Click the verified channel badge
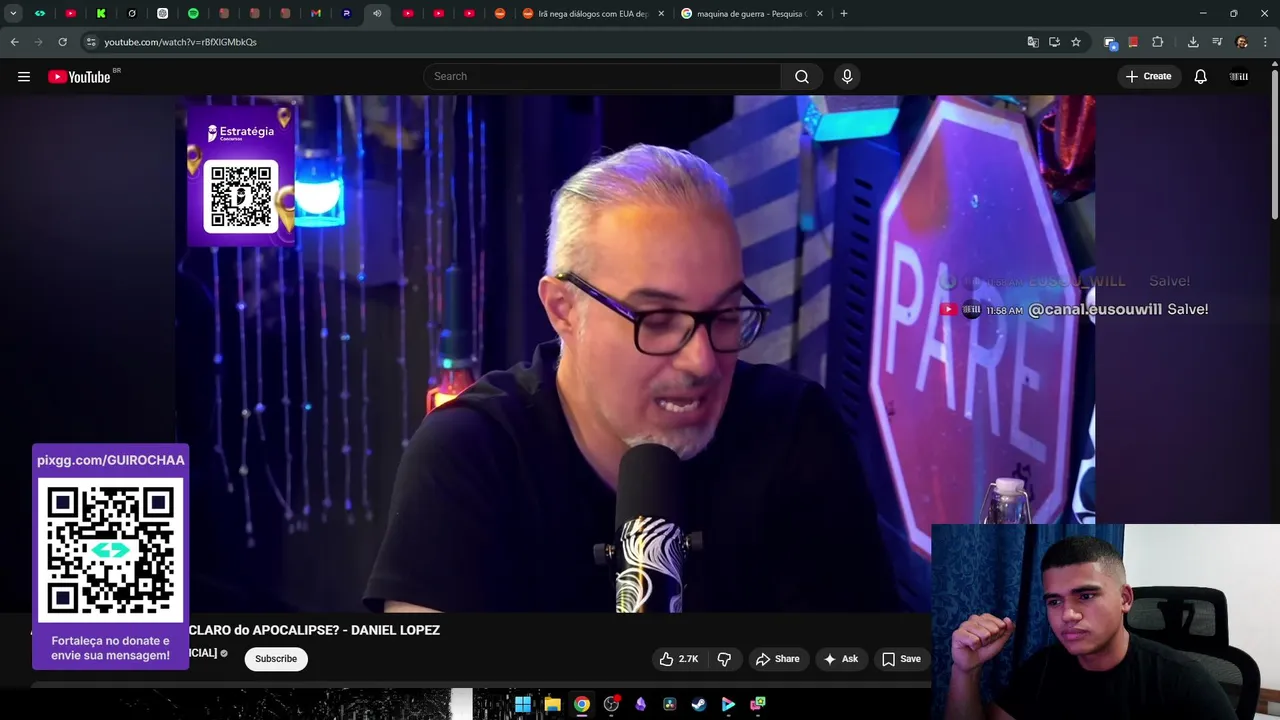Screen dimensions: 1280x720 [224, 654]
